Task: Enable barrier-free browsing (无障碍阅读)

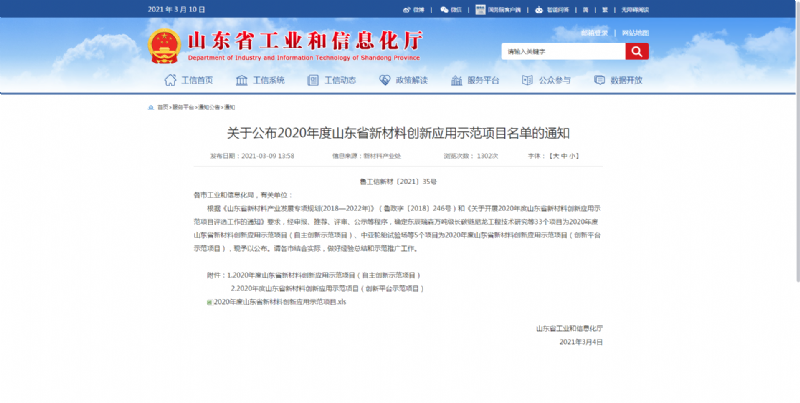Action: (x=635, y=9)
